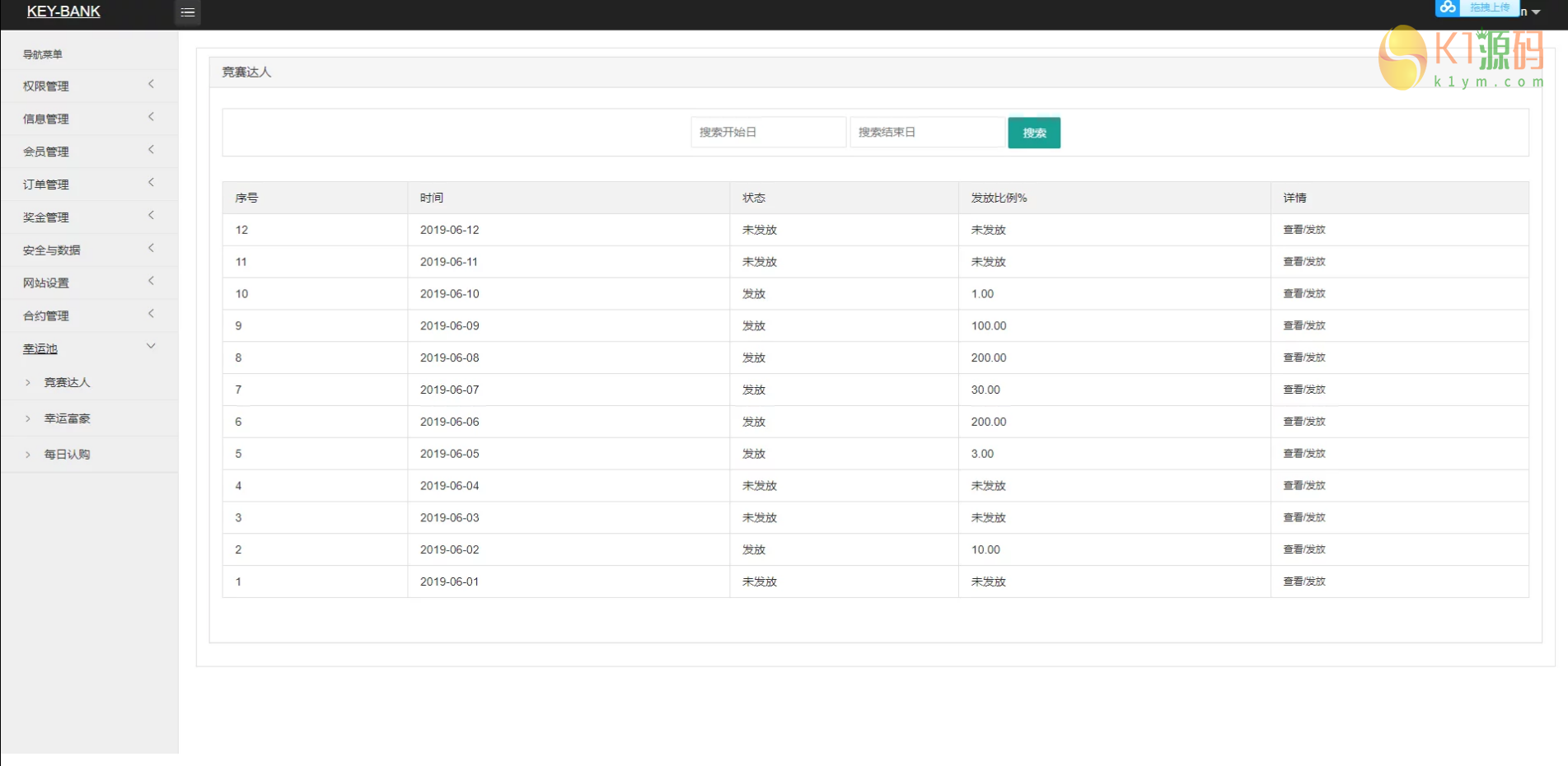The width and height of the screenshot is (1568, 766).
Task: Click the hamburger menu toggle icon
Action: click(187, 12)
